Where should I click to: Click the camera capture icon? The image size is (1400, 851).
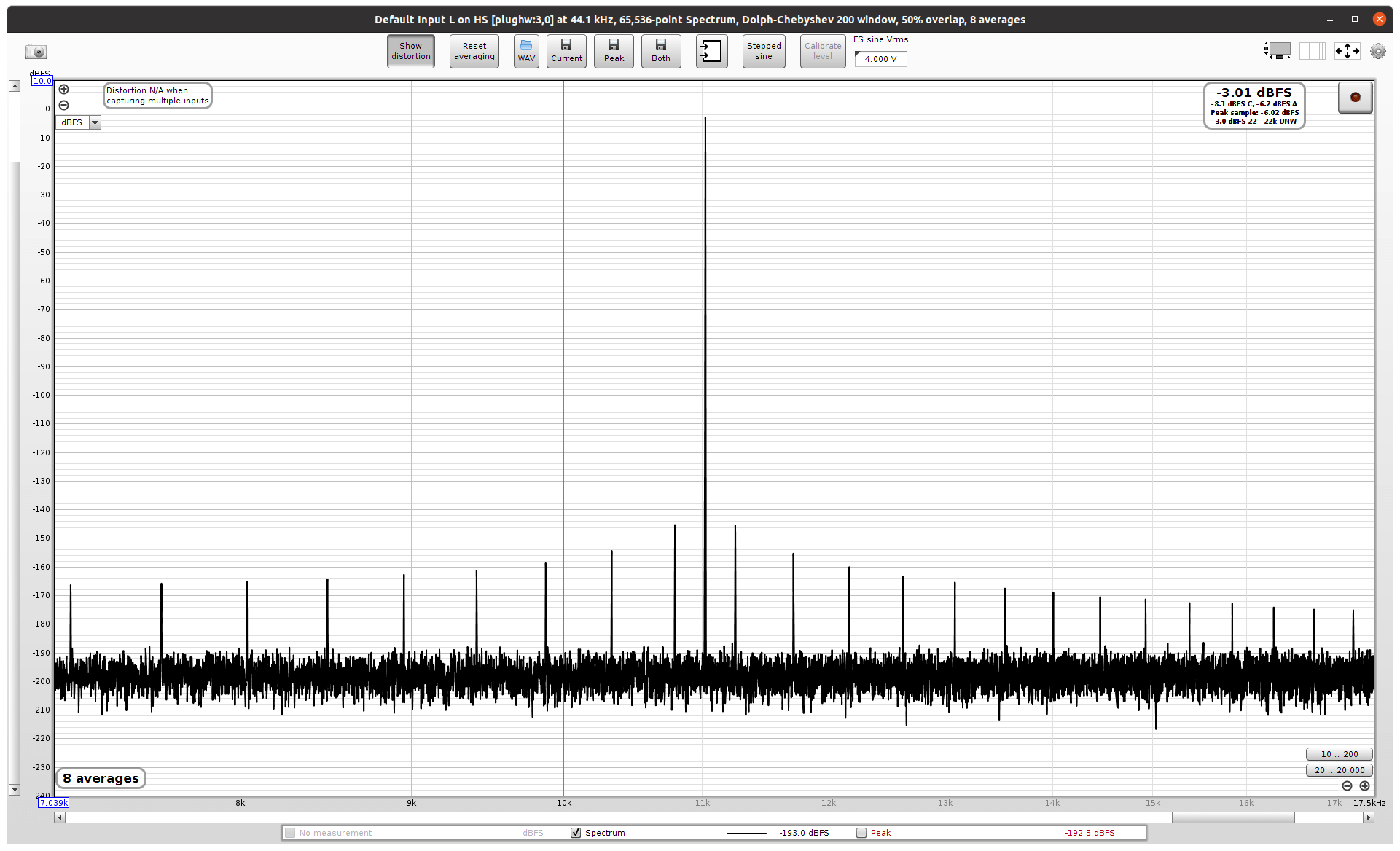point(35,52)
